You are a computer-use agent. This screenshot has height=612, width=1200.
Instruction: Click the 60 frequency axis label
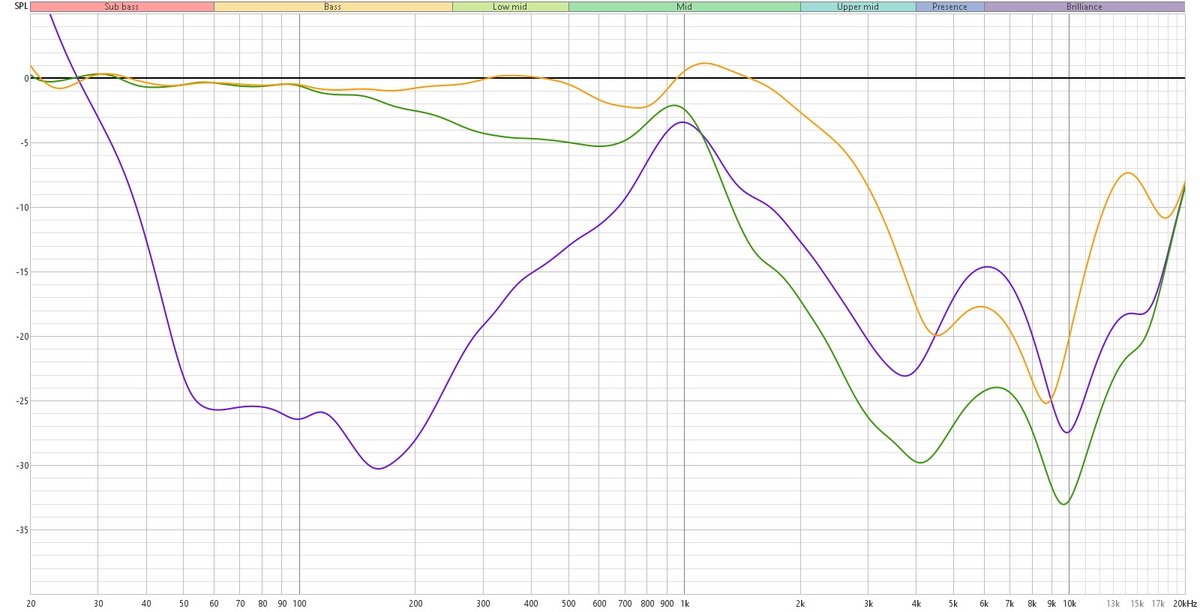click(214, 604)
